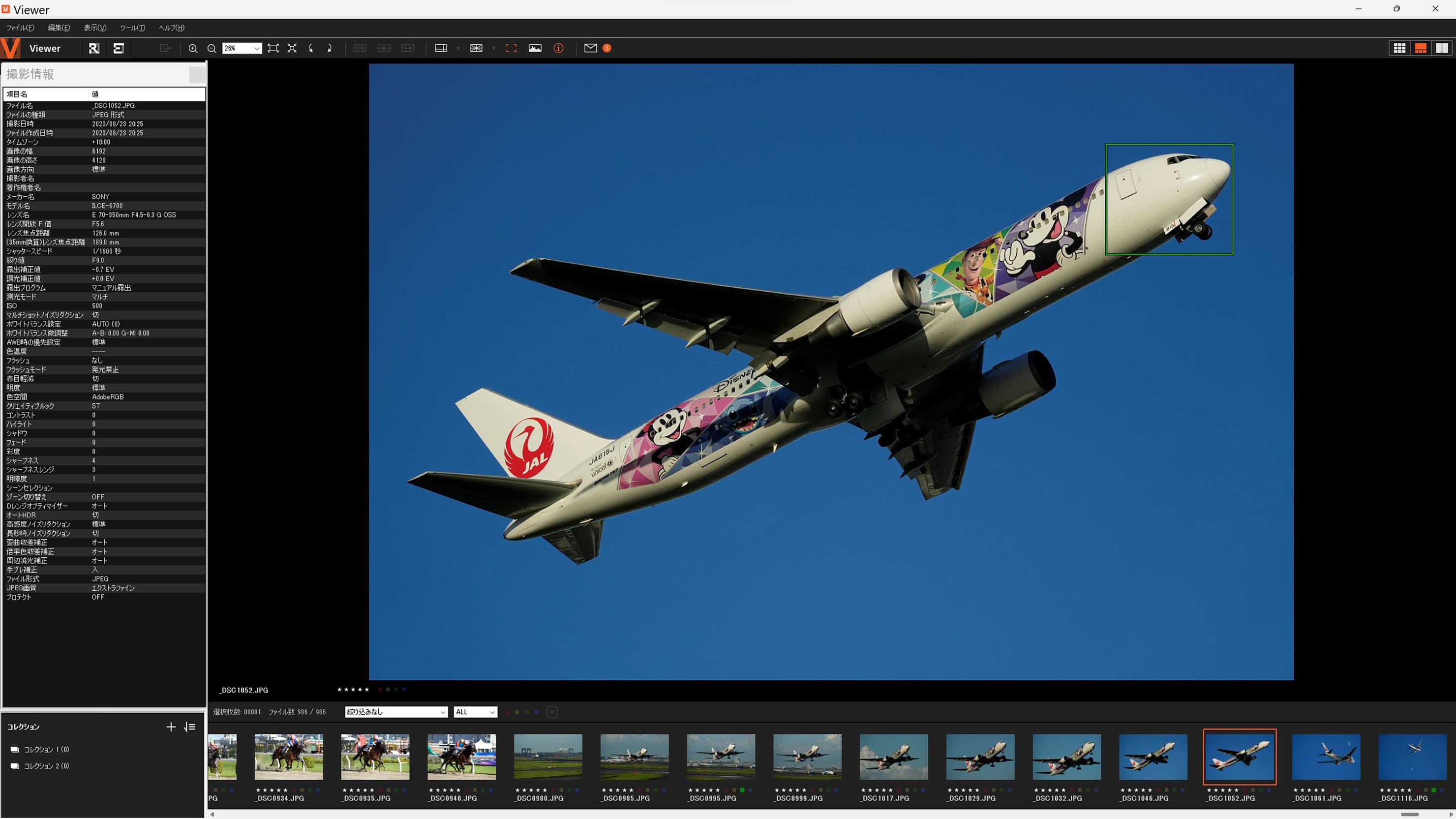Launch Edit with the E icon
Viewport: 1456px width, 819px height.
118,48
